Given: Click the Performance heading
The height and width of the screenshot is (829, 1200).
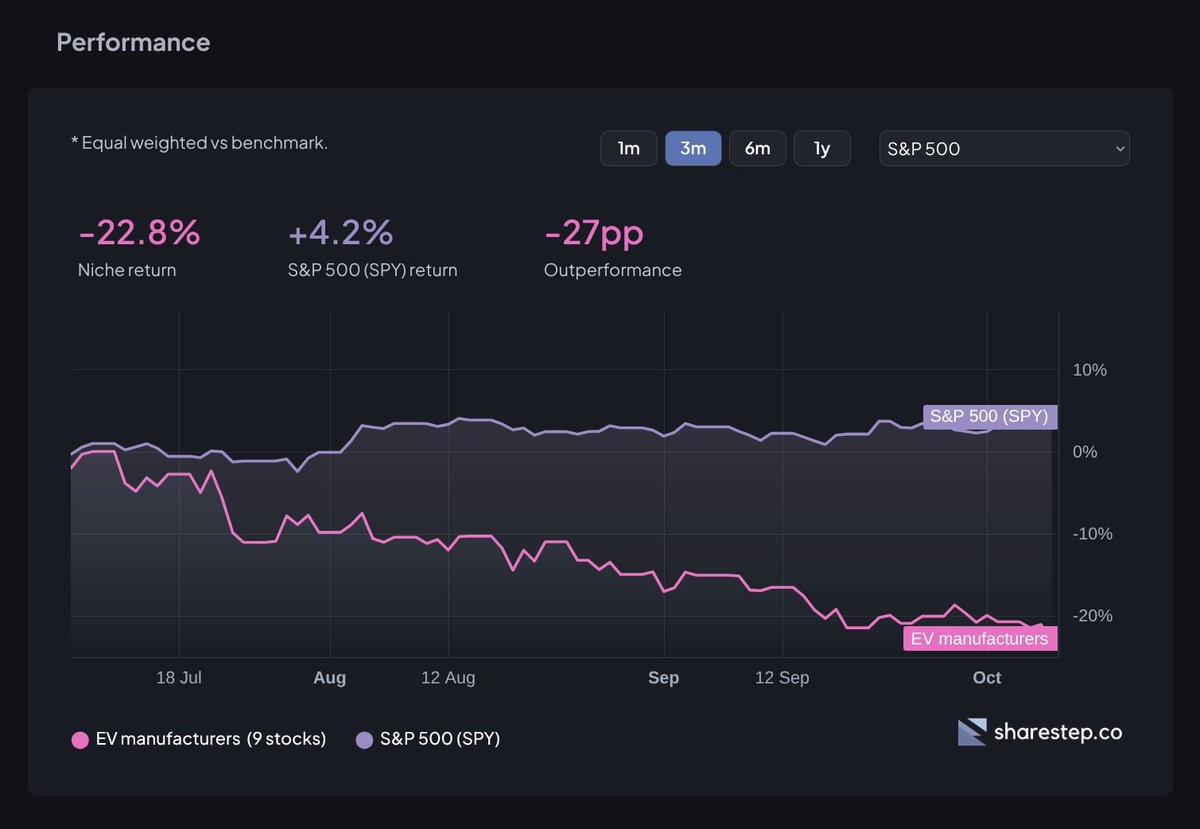Looking at the screenshot, I should click(133, 42).
